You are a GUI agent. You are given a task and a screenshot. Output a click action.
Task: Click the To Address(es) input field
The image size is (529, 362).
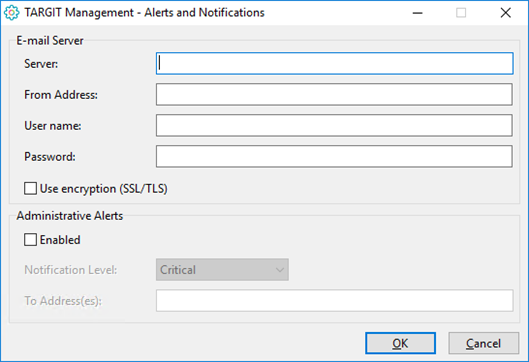click(x=334, y=300)
